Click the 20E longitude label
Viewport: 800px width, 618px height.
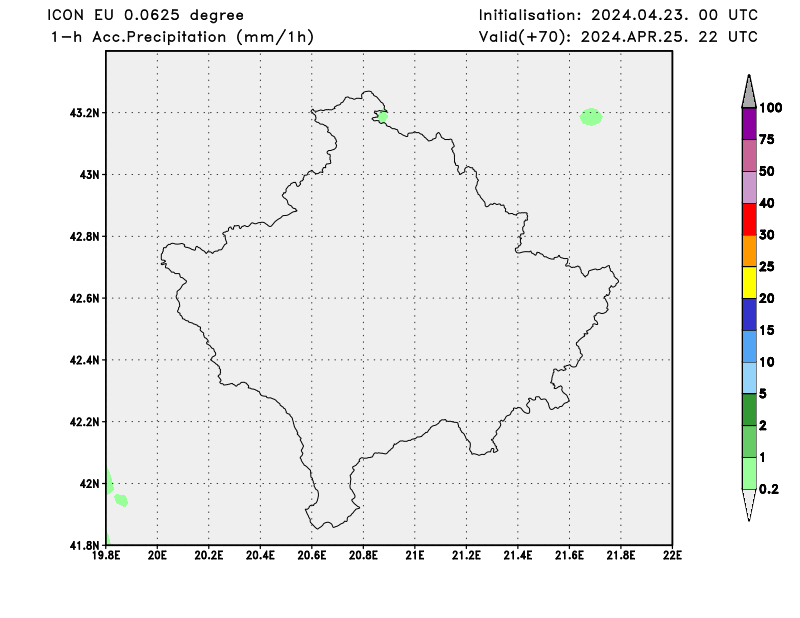pyautogui.click(x=157, y=555)
